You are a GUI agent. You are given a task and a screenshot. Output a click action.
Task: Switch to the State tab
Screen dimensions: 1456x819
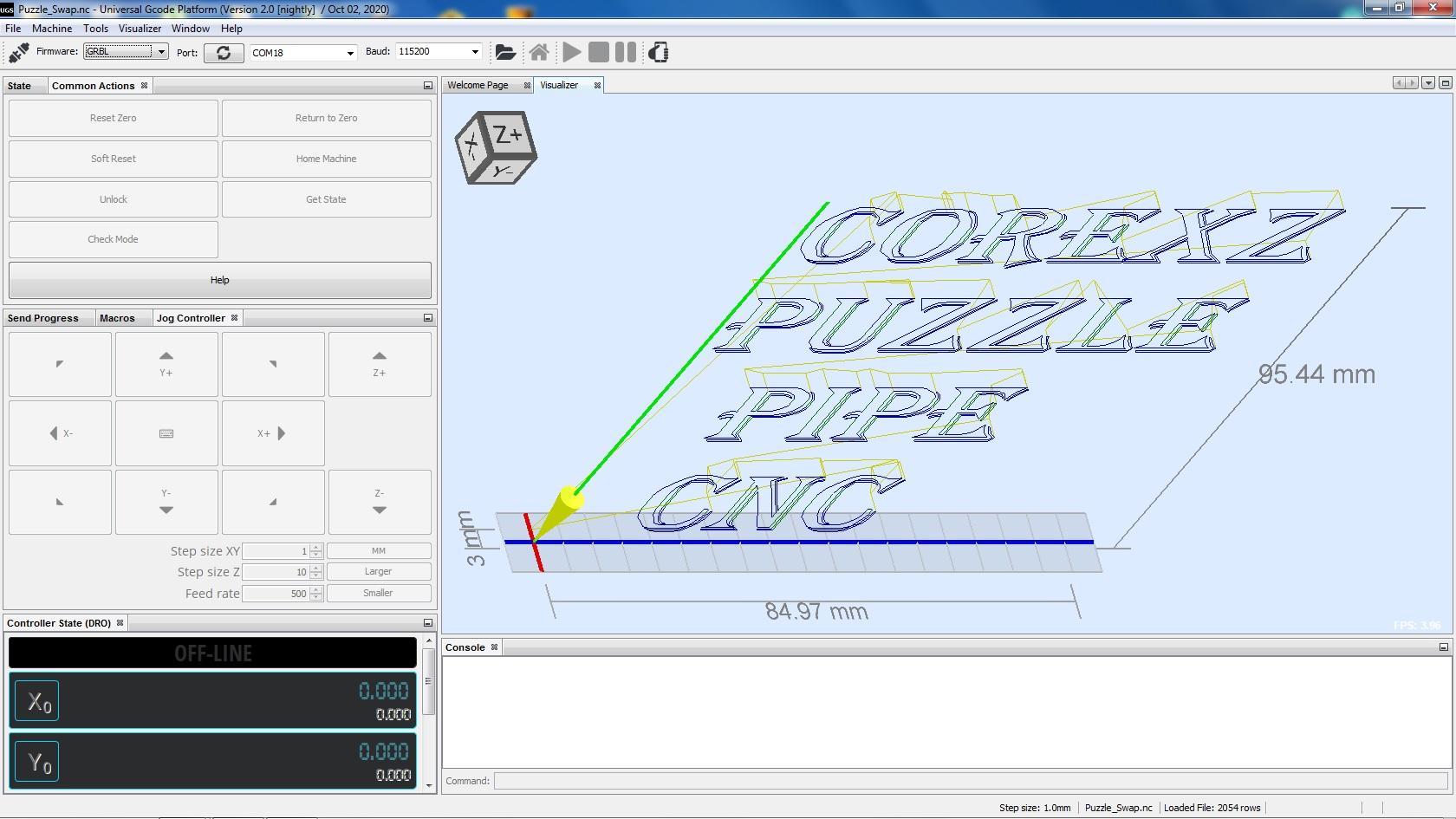[19, 86]
